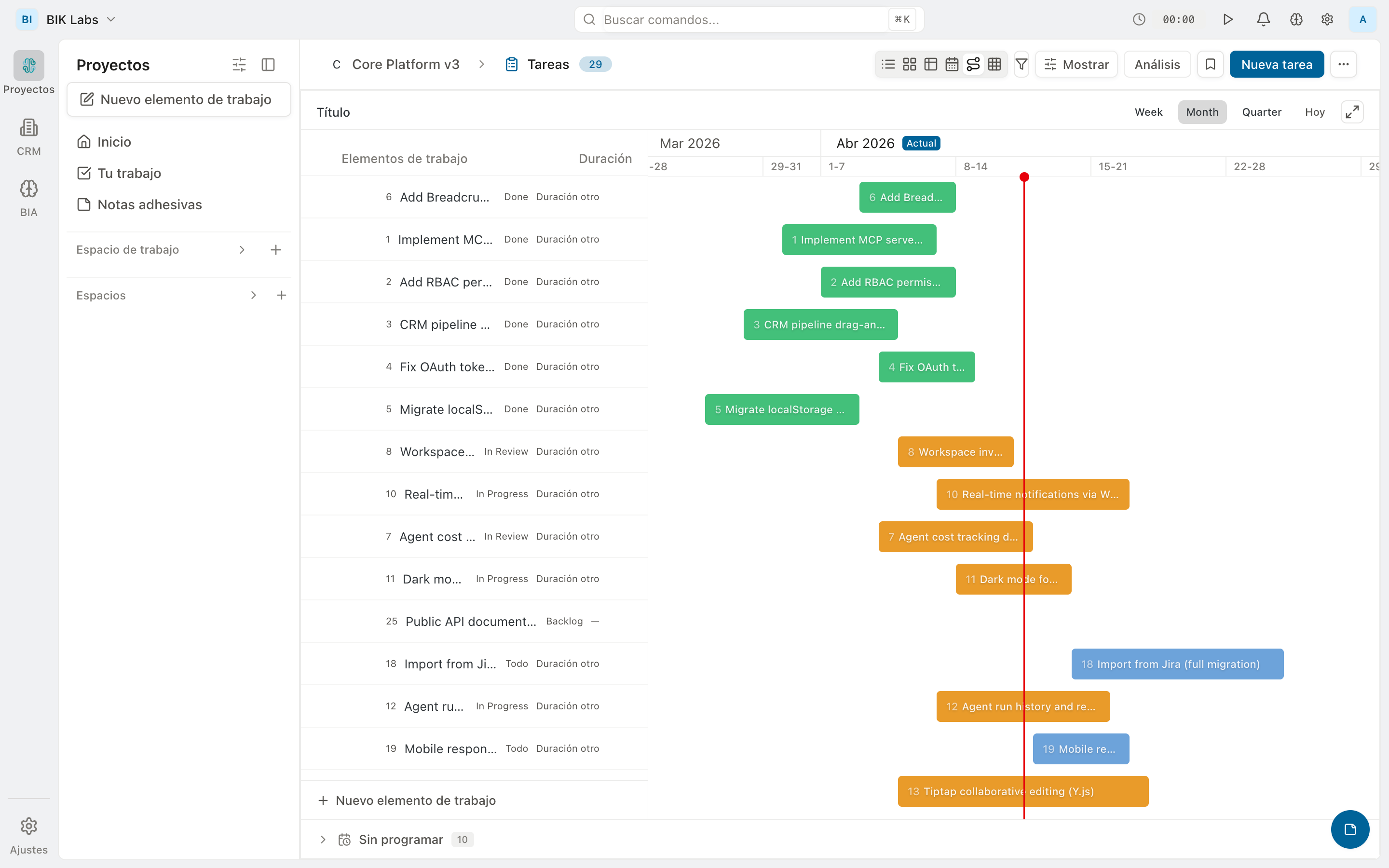Select the Month timescale
The width and height of the screenshot is (1389, 868).
pos(1202,112)
